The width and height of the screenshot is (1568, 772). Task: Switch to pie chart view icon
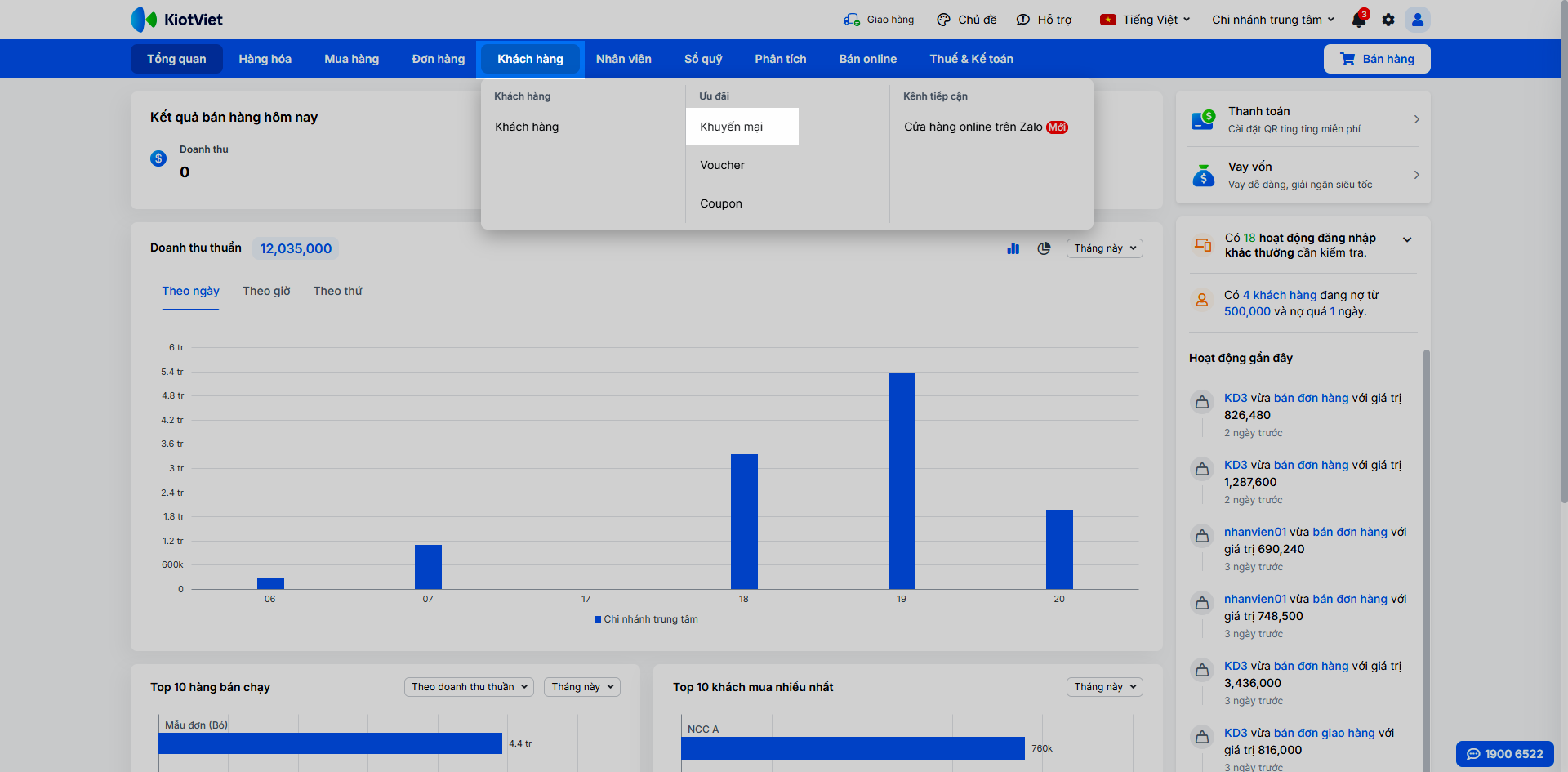point(1044,248)
